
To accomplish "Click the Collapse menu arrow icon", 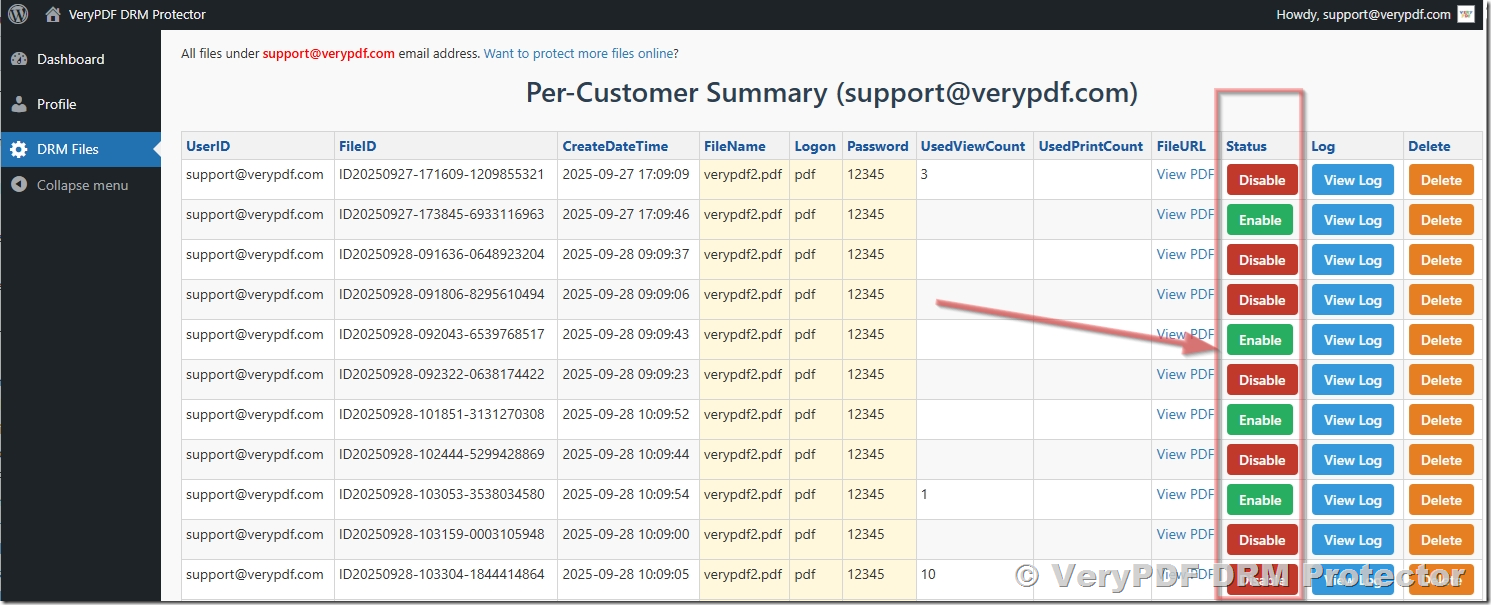I will tap(19, 185).
